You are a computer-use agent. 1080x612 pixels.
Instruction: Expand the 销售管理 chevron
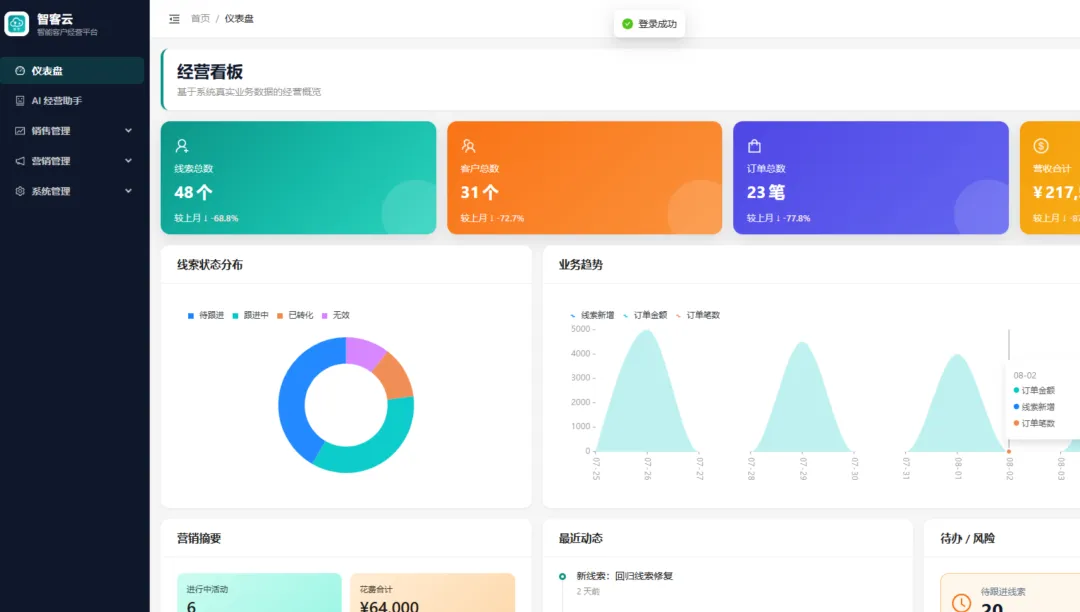click(128, 131)
